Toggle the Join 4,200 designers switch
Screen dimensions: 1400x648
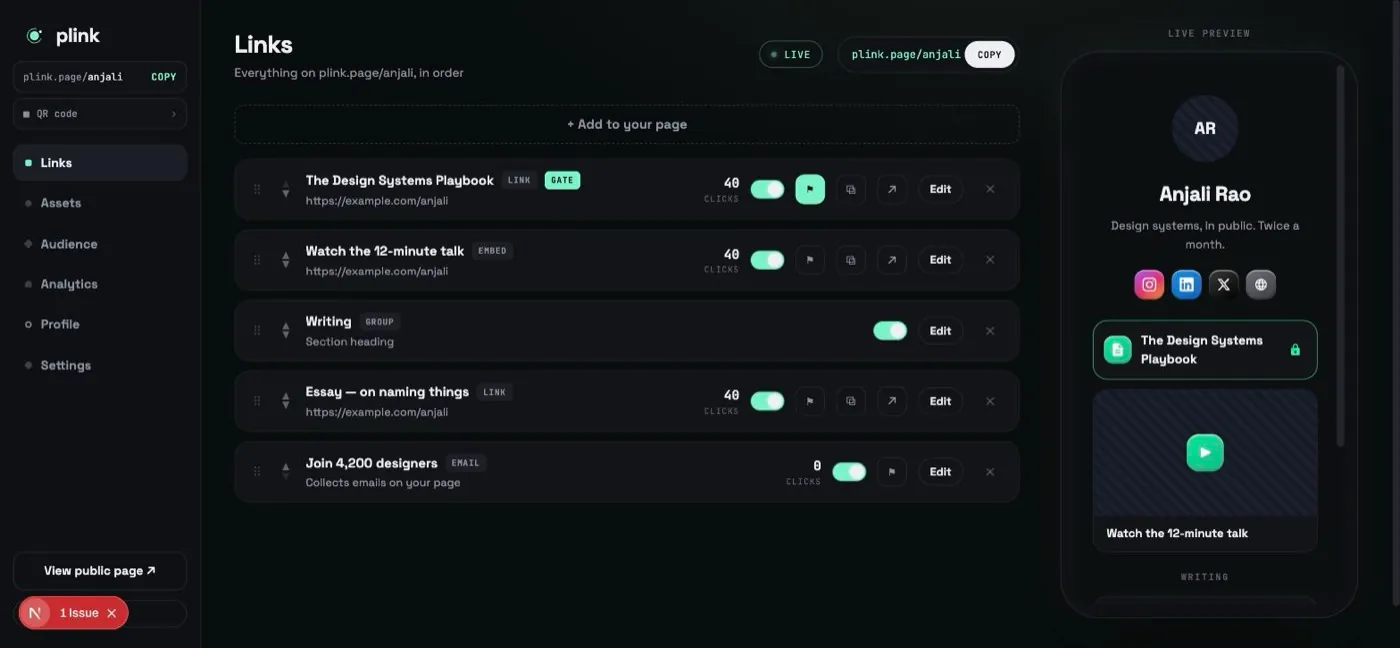pyautogui.click(x=849, y=472)
